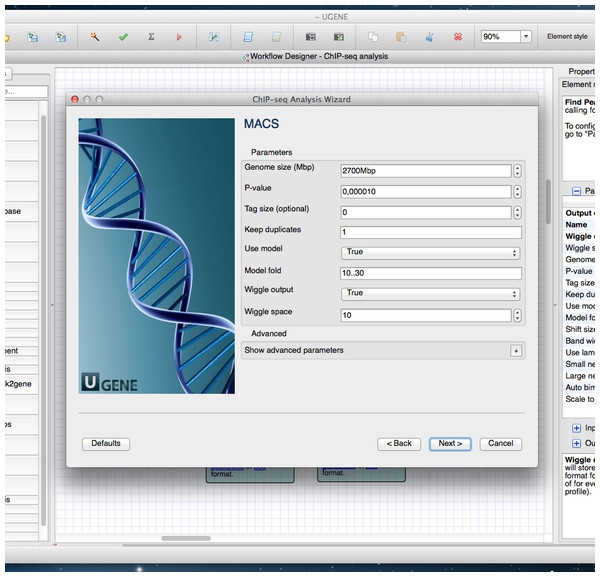
Task: Click the Genome size stepper arrows
Action: pos(517,171)
